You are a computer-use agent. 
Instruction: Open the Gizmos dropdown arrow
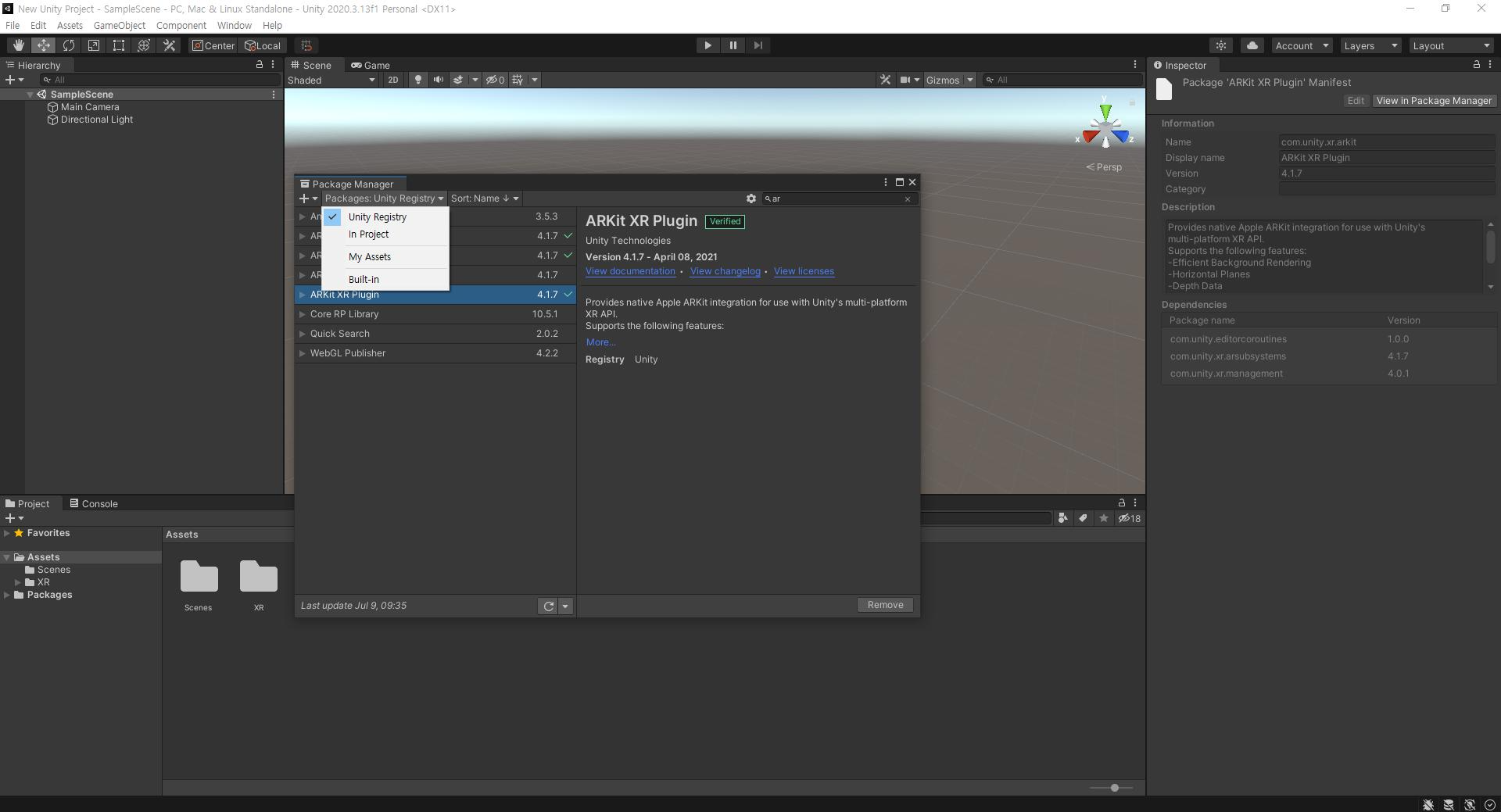pos(969,80)
